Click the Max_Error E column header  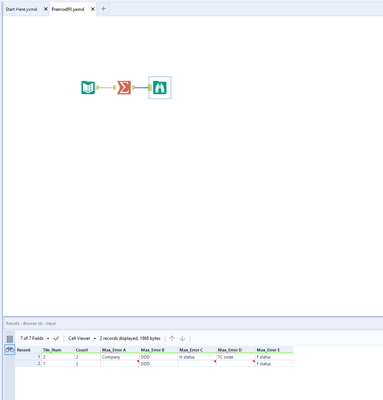274,350
